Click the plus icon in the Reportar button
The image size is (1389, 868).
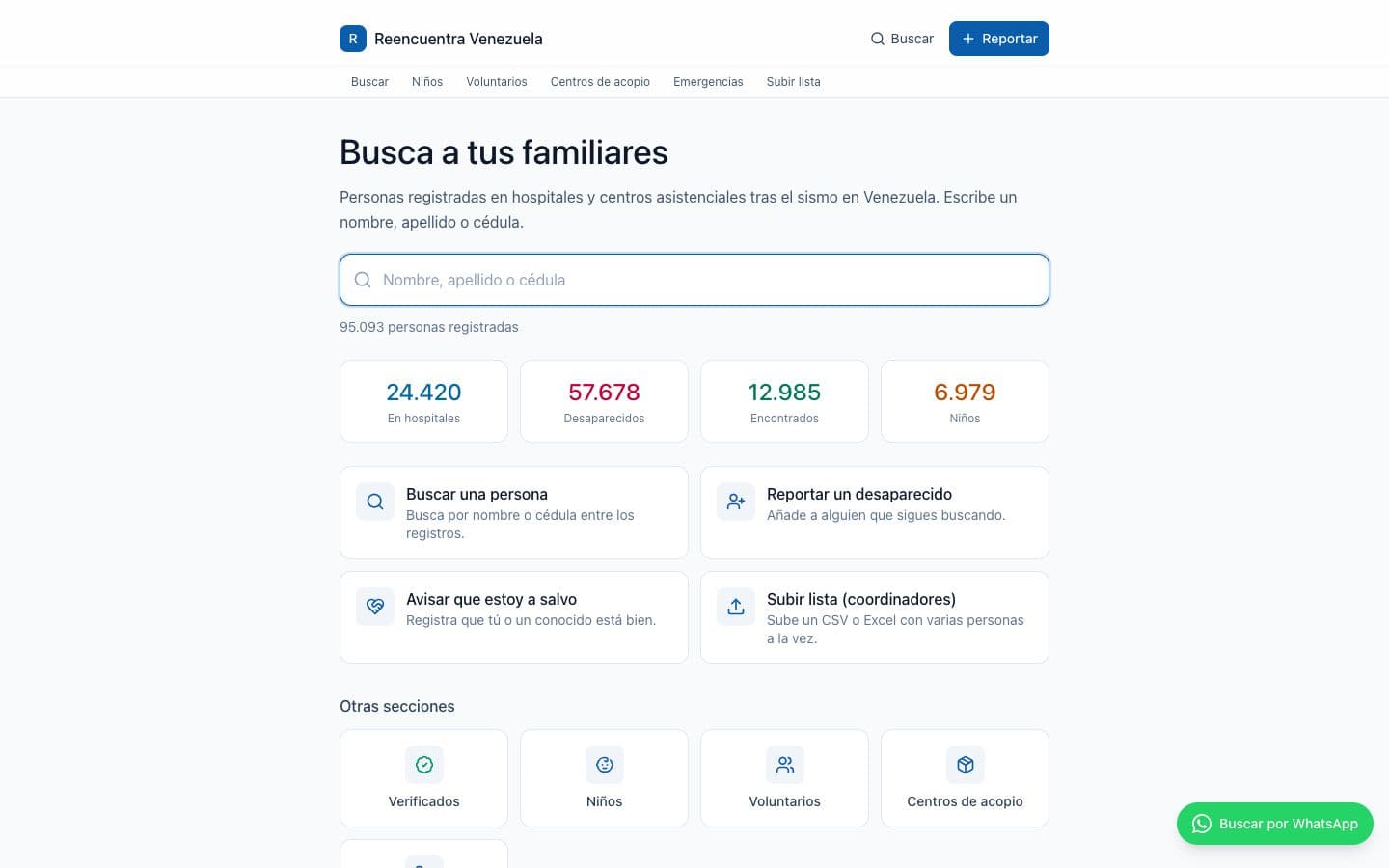968,39
